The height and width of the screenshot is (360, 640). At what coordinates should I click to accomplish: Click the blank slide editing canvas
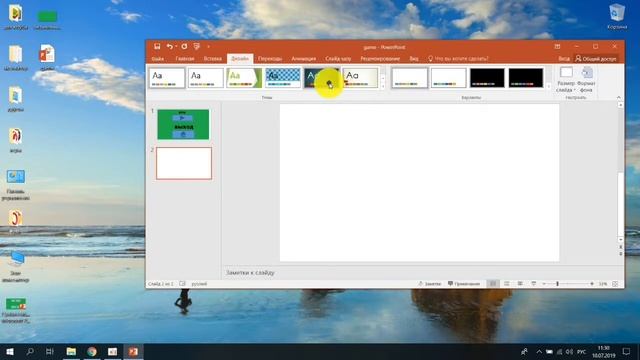tap(419, 183)
